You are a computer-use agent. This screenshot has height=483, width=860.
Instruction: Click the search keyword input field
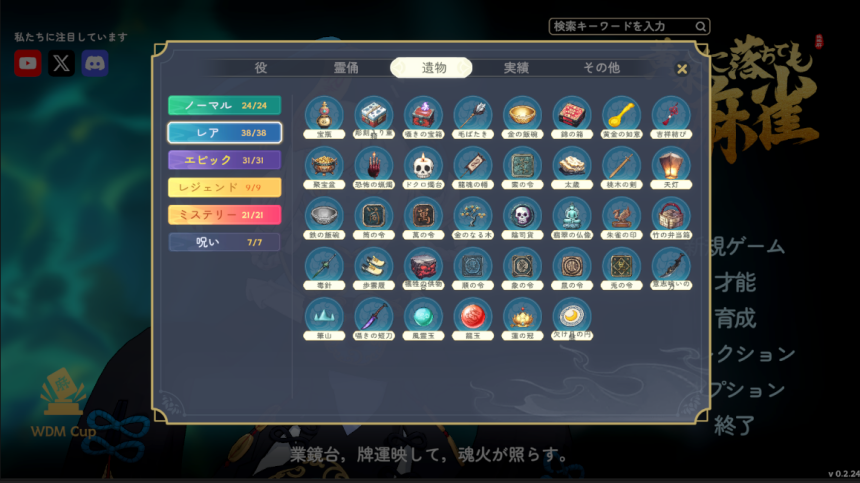(629, 26)
